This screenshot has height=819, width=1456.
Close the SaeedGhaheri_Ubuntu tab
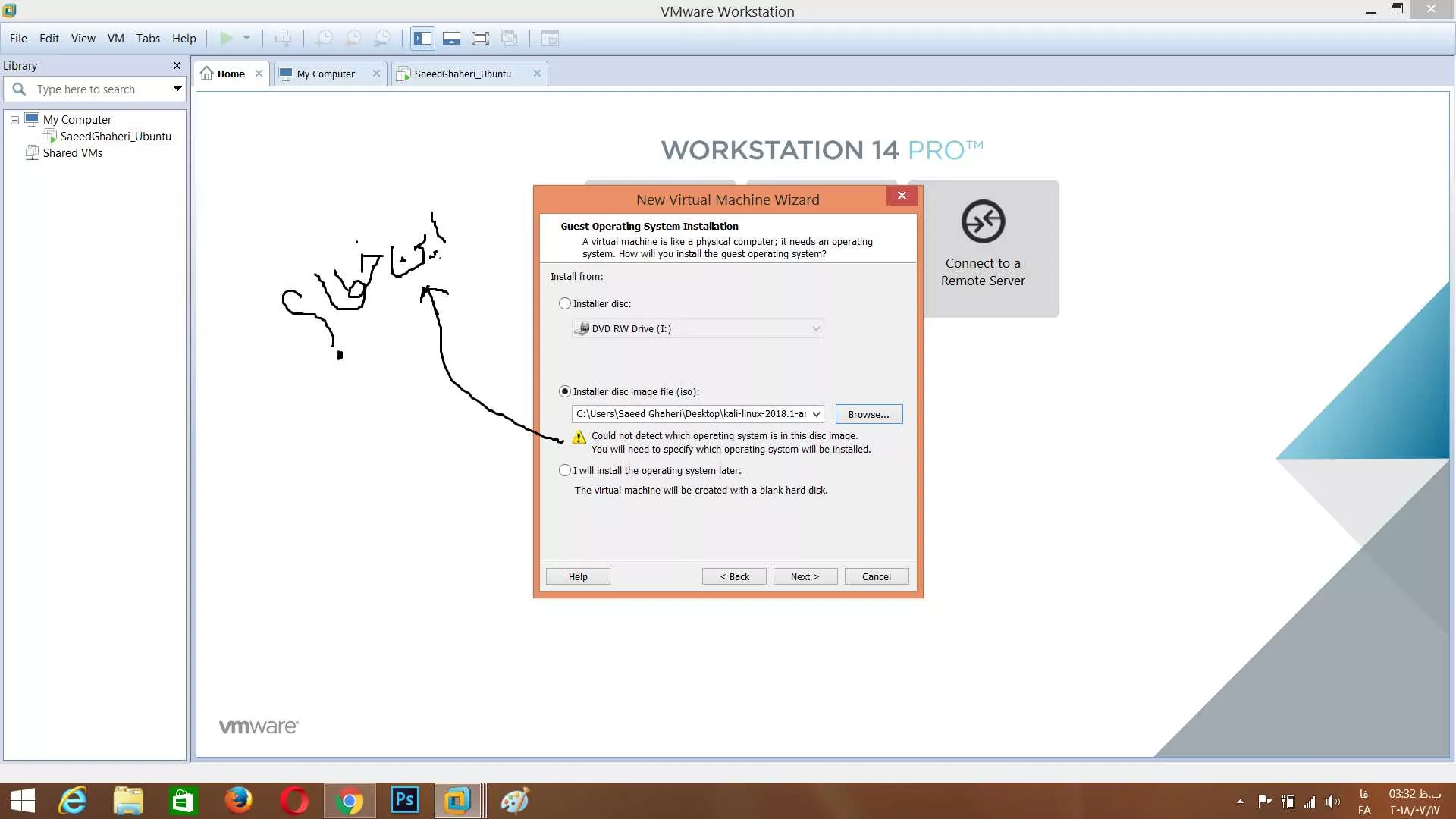tap(537, 74)
